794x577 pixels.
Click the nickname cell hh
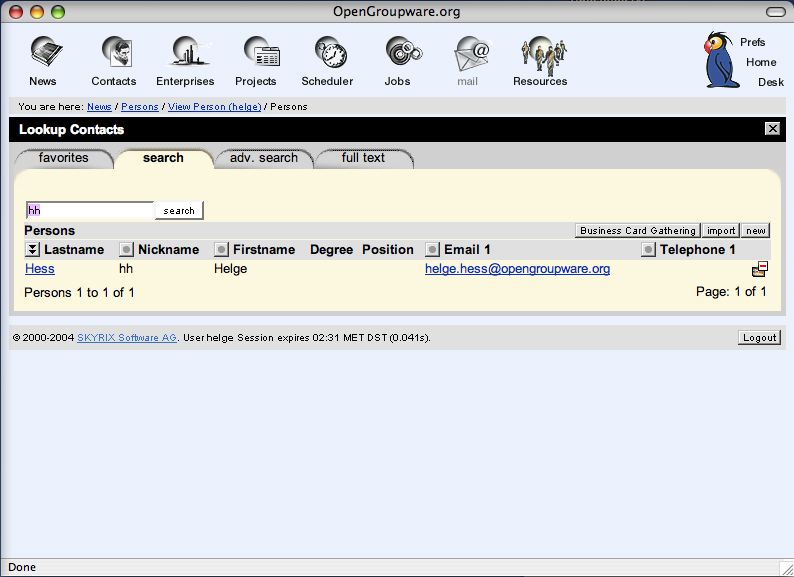(126, 269)
